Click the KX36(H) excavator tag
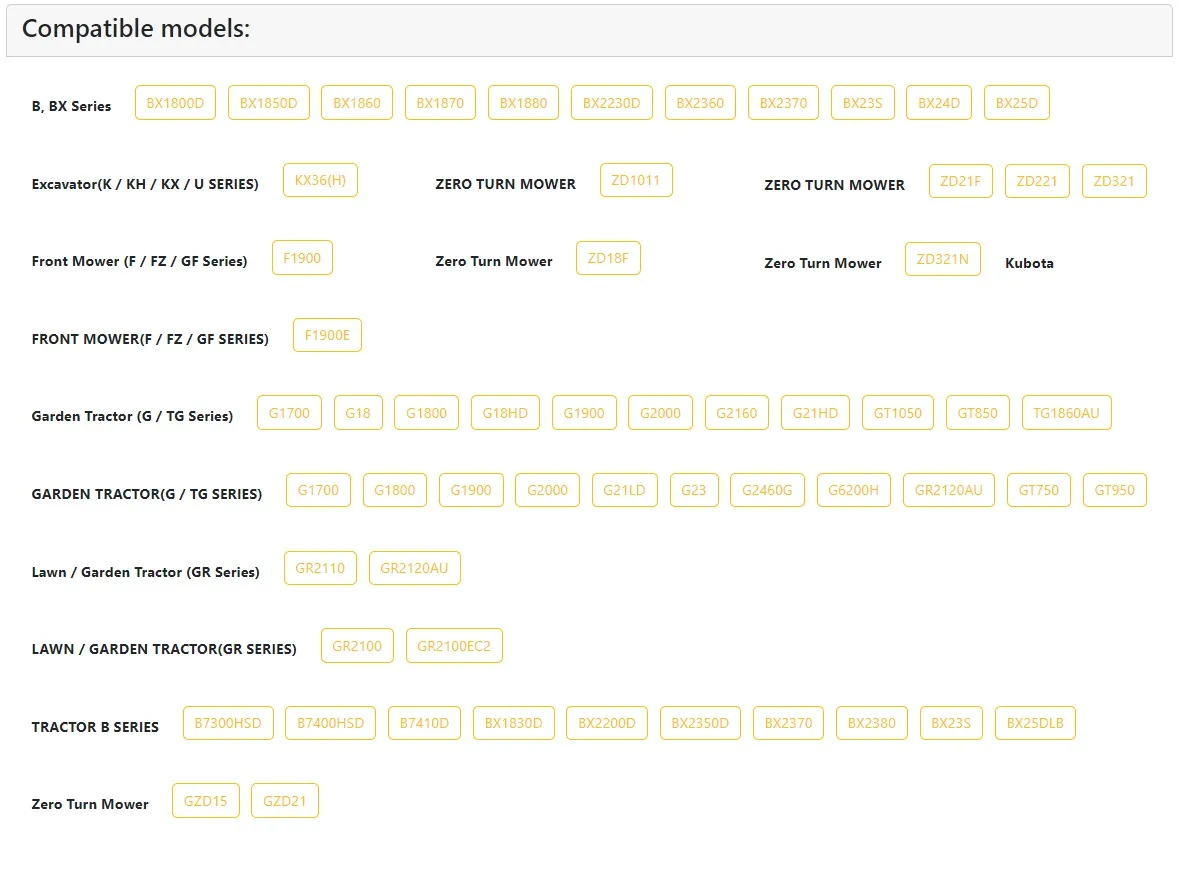This screenshot has height=869, width=1179. coord(320,180)
